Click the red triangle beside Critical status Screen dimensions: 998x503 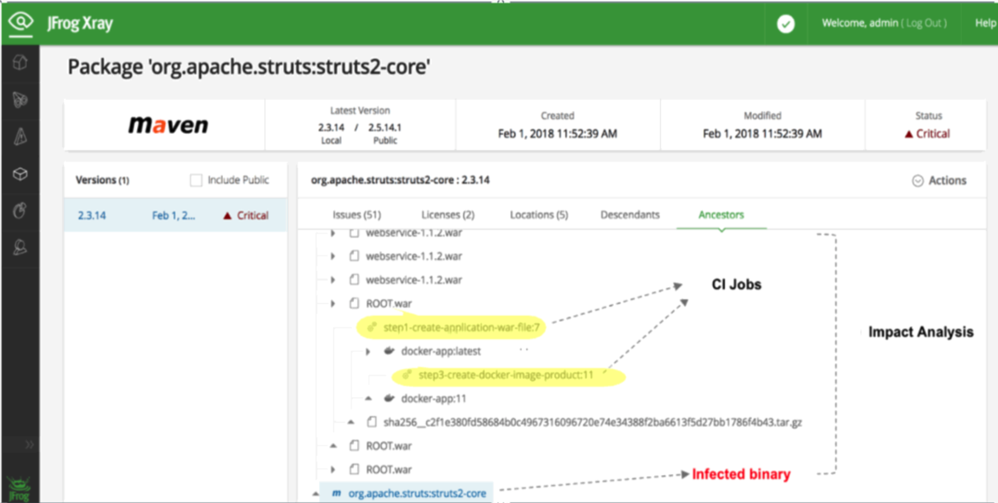click(x=909, y=134)
